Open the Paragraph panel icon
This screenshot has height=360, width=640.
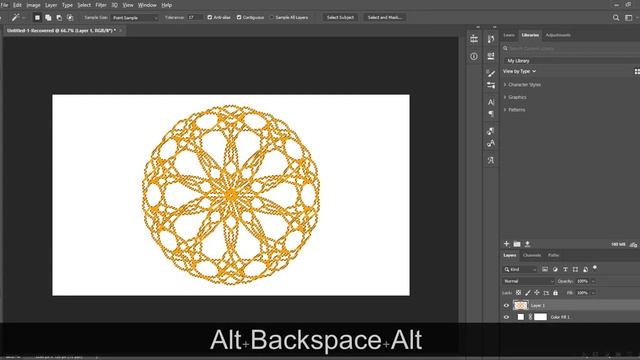pyautogui.click(x=491, y=114)
